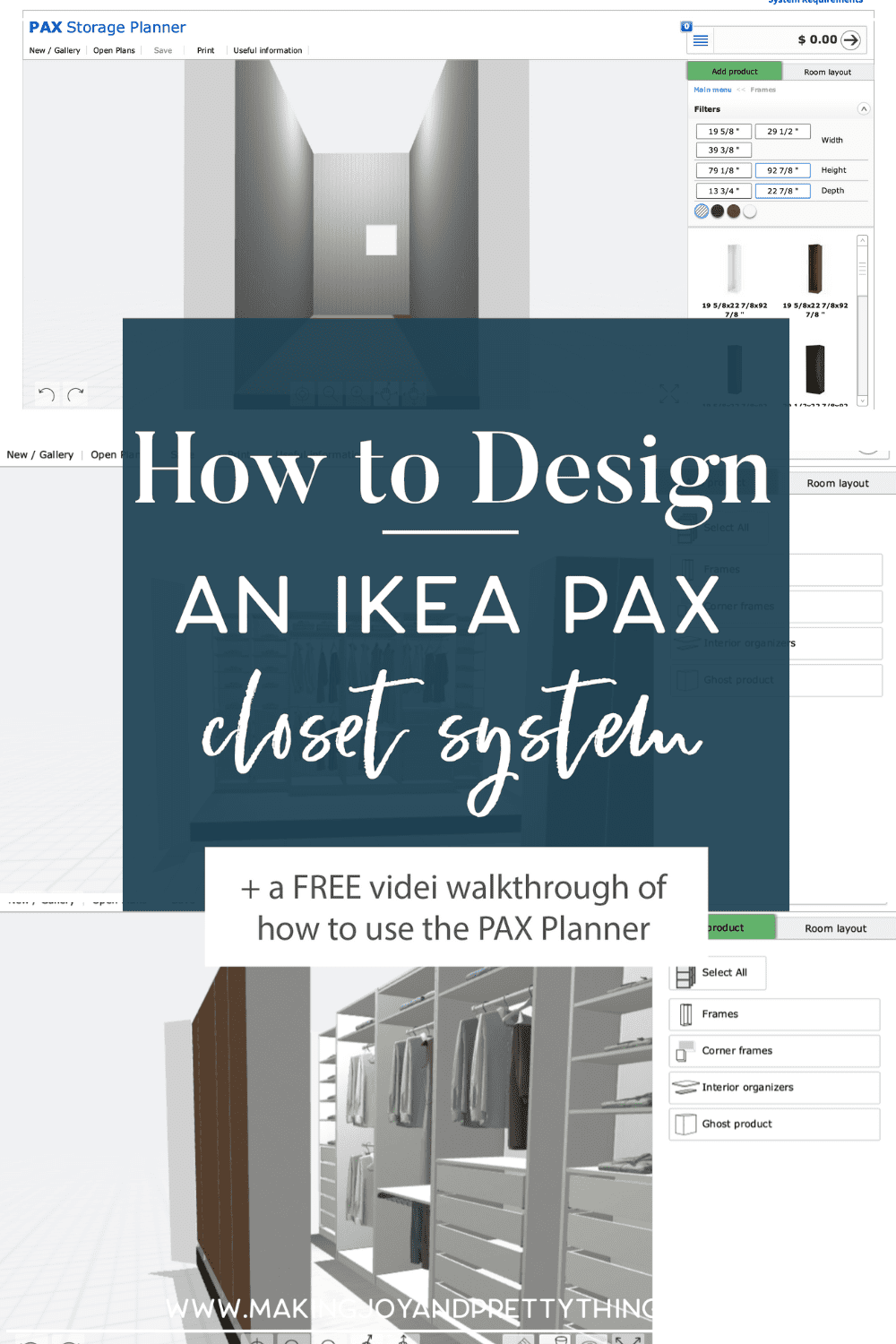
Task: Click the Frames breadcrumb text
Action: coord(763,90)
